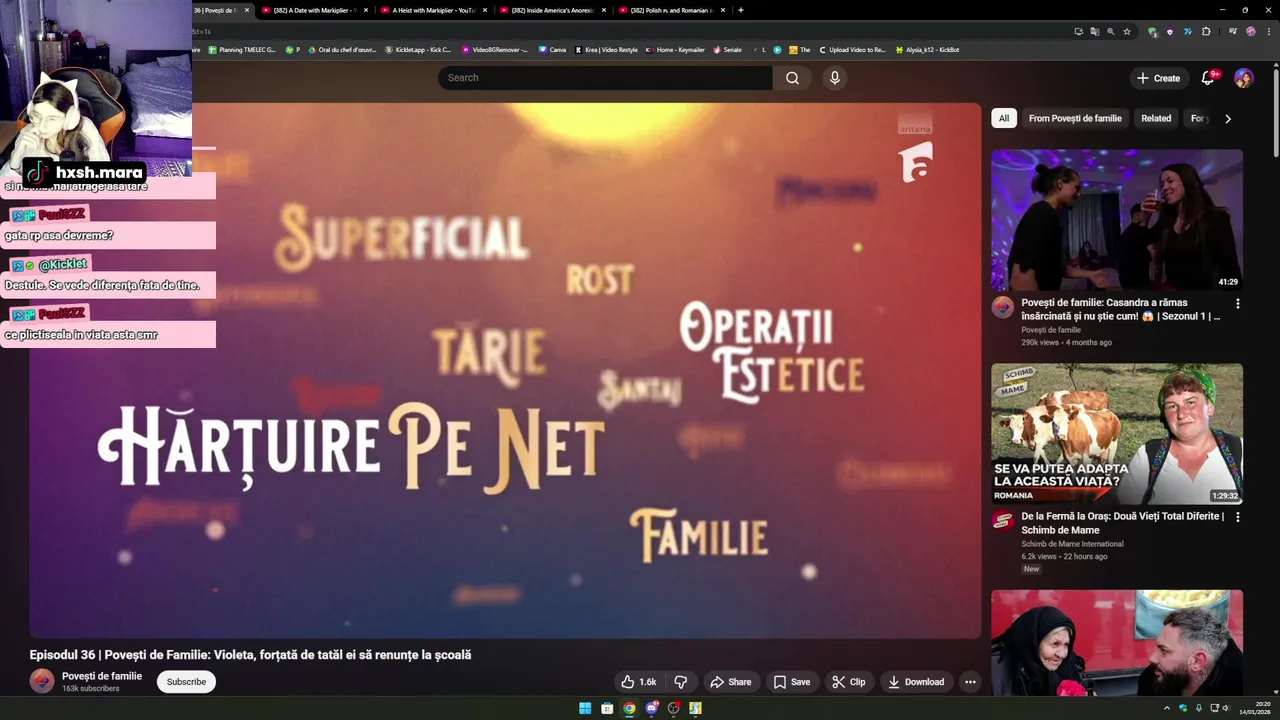The height and width of the screenshot is (720, 1280).
Task: Open YouTube notifications bell
Action: (1208, 78)
